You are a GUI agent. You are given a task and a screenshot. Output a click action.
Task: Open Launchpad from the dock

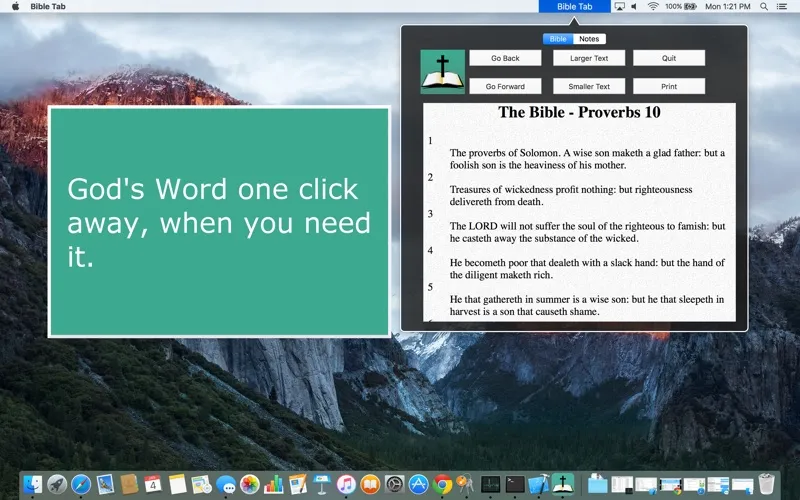(x=57, y=484)
